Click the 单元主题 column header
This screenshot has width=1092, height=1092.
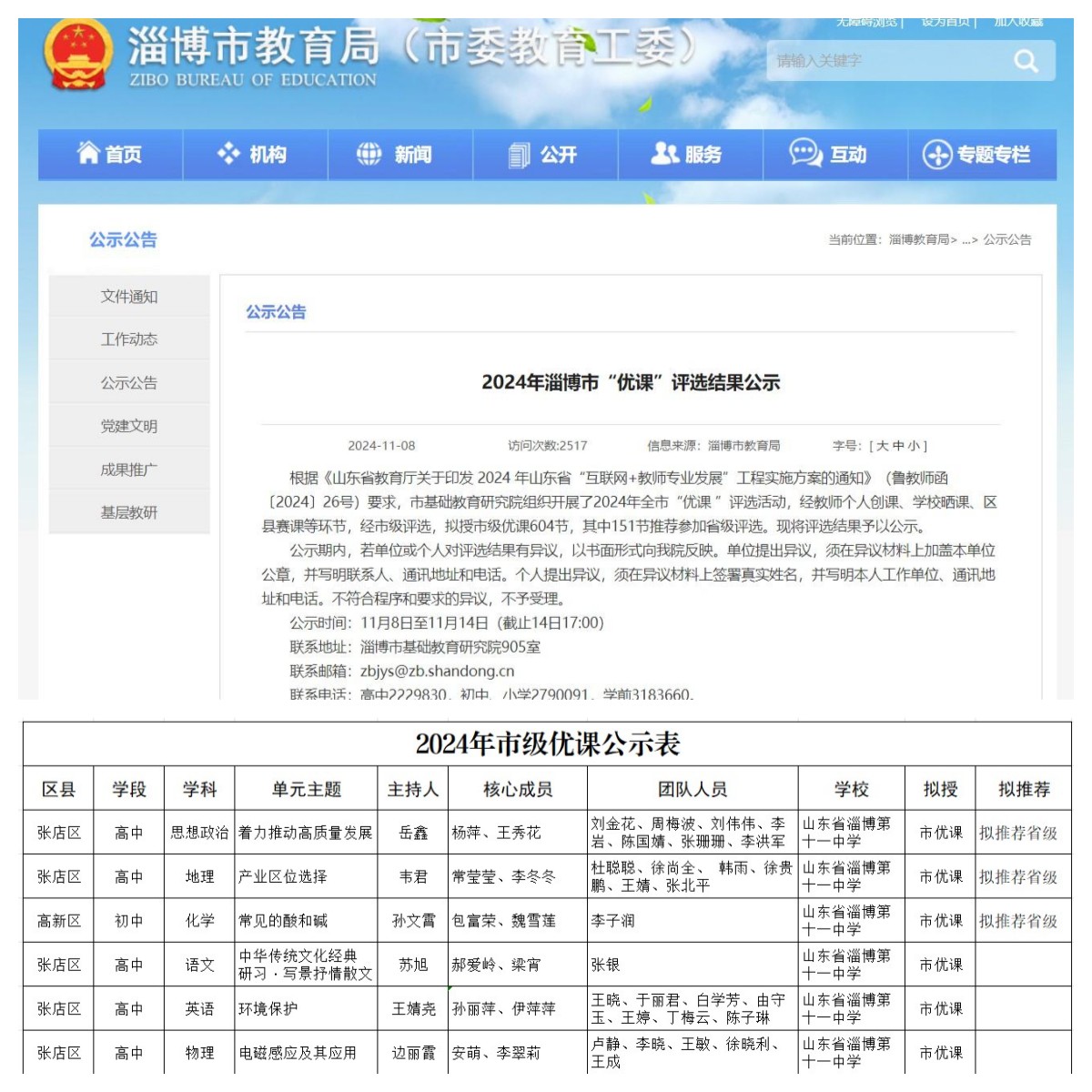click(x=306, y=789)
